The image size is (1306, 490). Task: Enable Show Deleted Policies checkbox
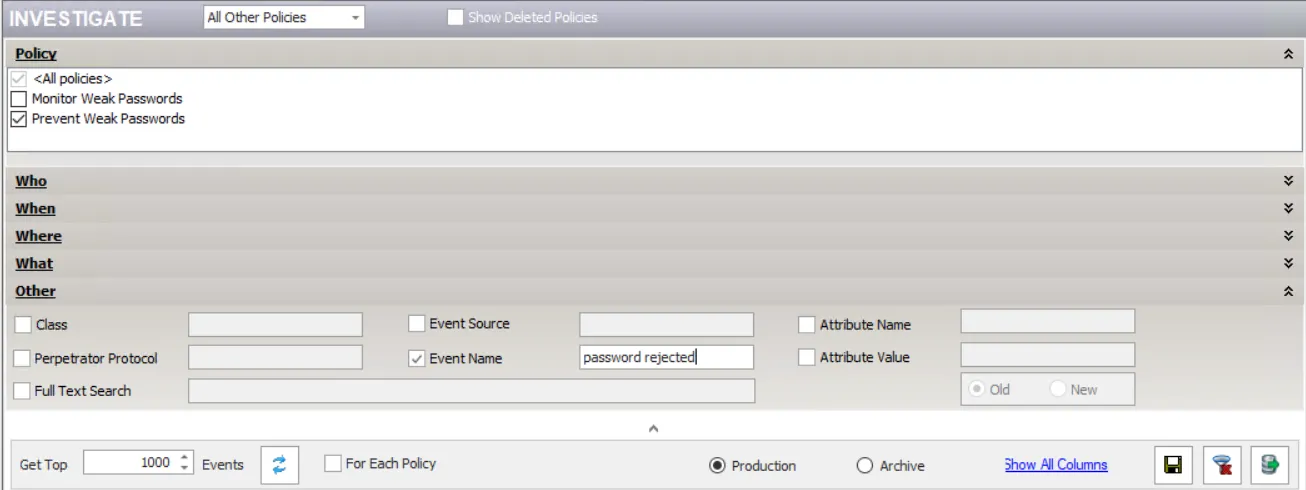tap(455, 17)
